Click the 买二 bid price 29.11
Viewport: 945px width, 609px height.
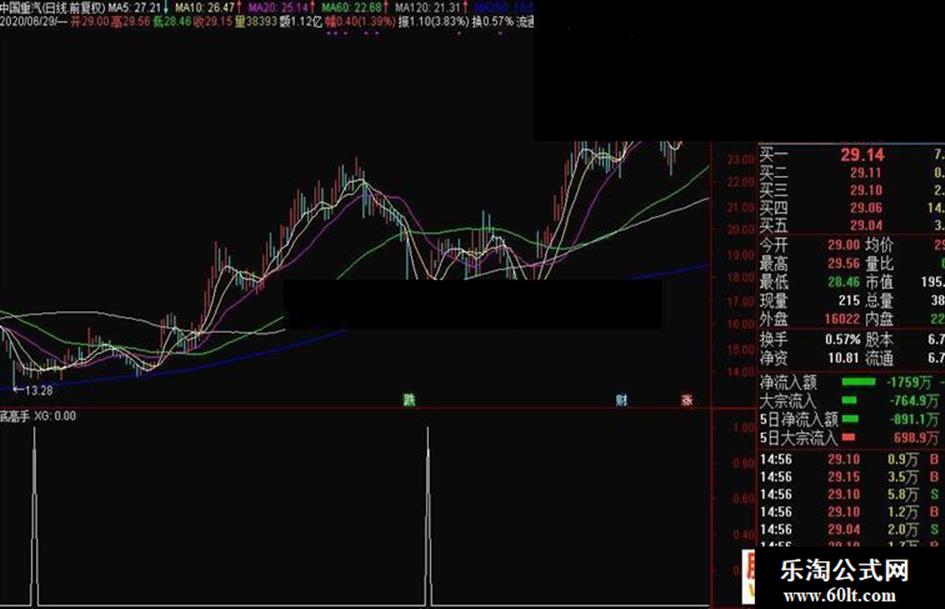pyautogui.click(x=866, y=173)
